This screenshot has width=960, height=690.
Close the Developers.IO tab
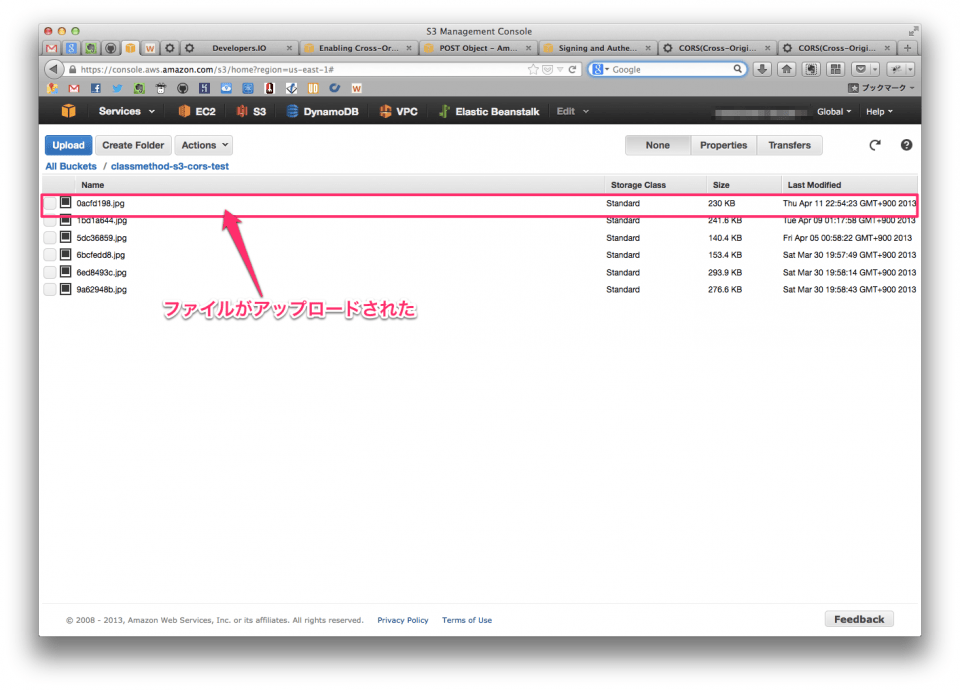290,48
